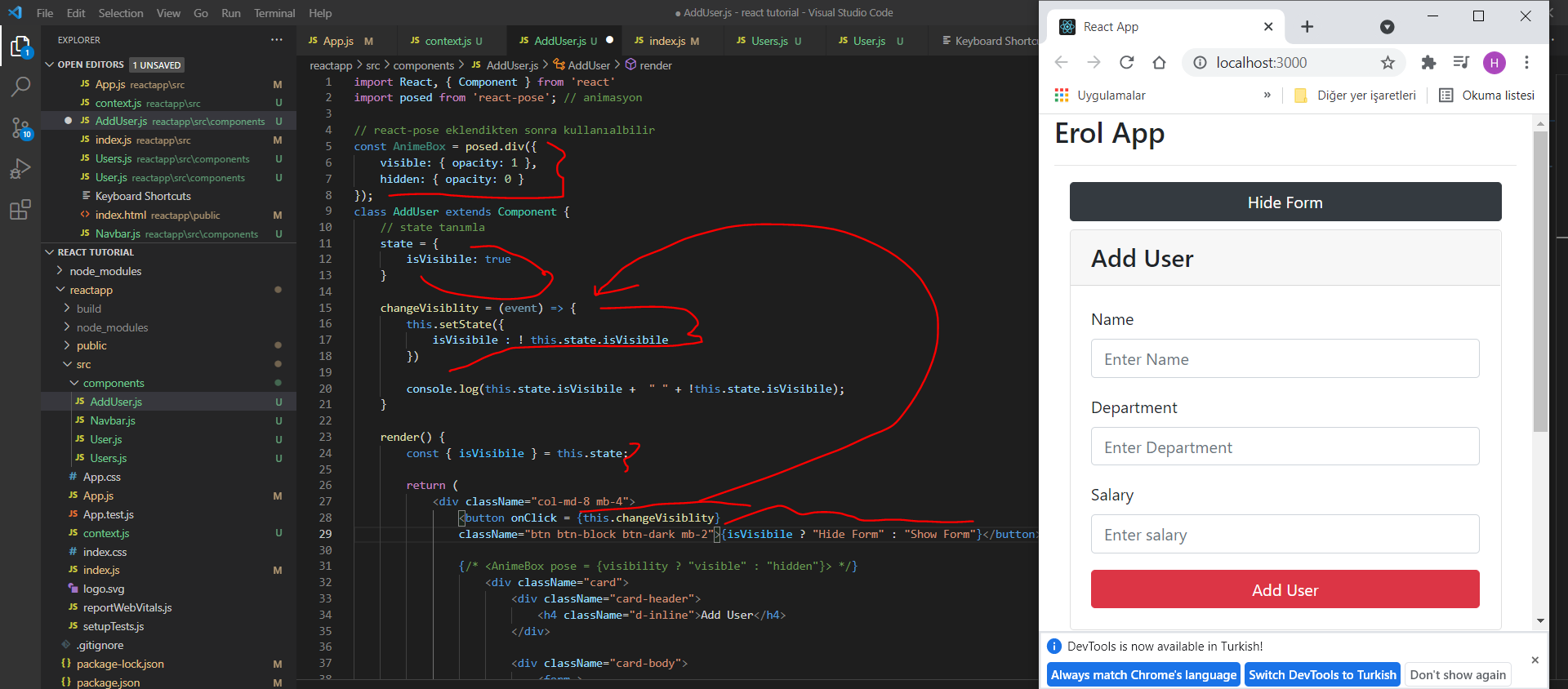The width and height of the screenshot is (1568, 689).
Task: Open the Run and Debug view
Action: pos(20,169)
